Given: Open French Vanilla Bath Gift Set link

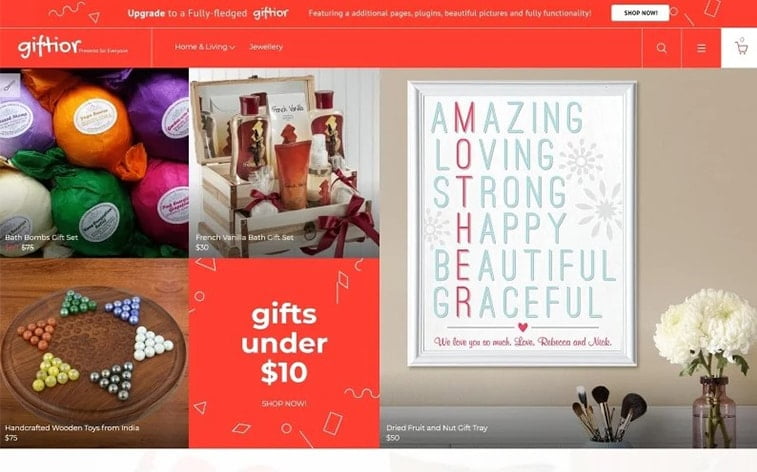Looking at the screenshot, I should point(244,237).
